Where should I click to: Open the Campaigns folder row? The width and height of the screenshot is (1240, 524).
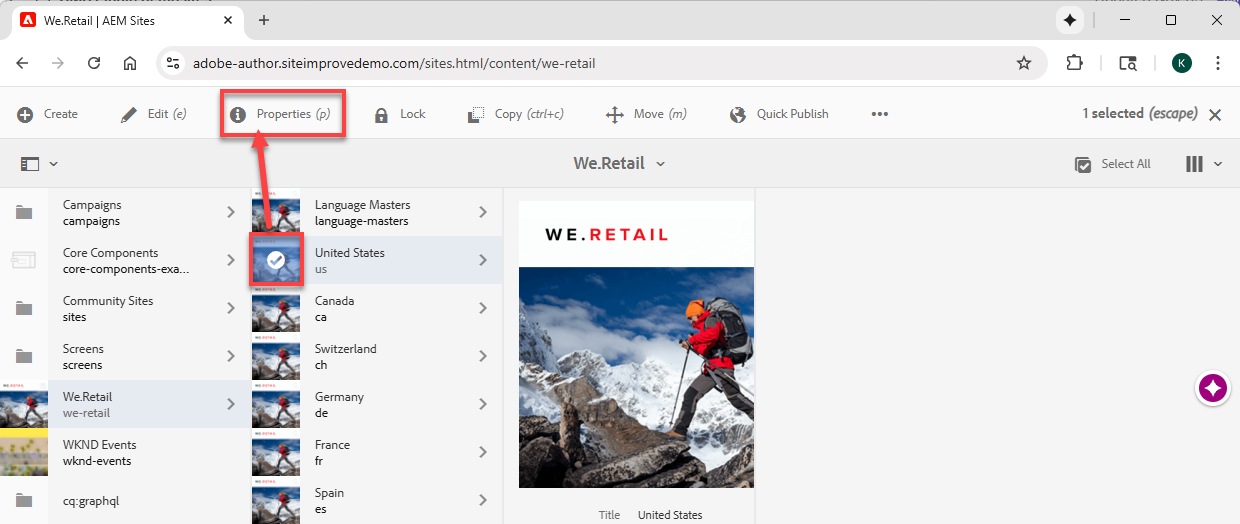pyautogui.click(x=124, y=212)
